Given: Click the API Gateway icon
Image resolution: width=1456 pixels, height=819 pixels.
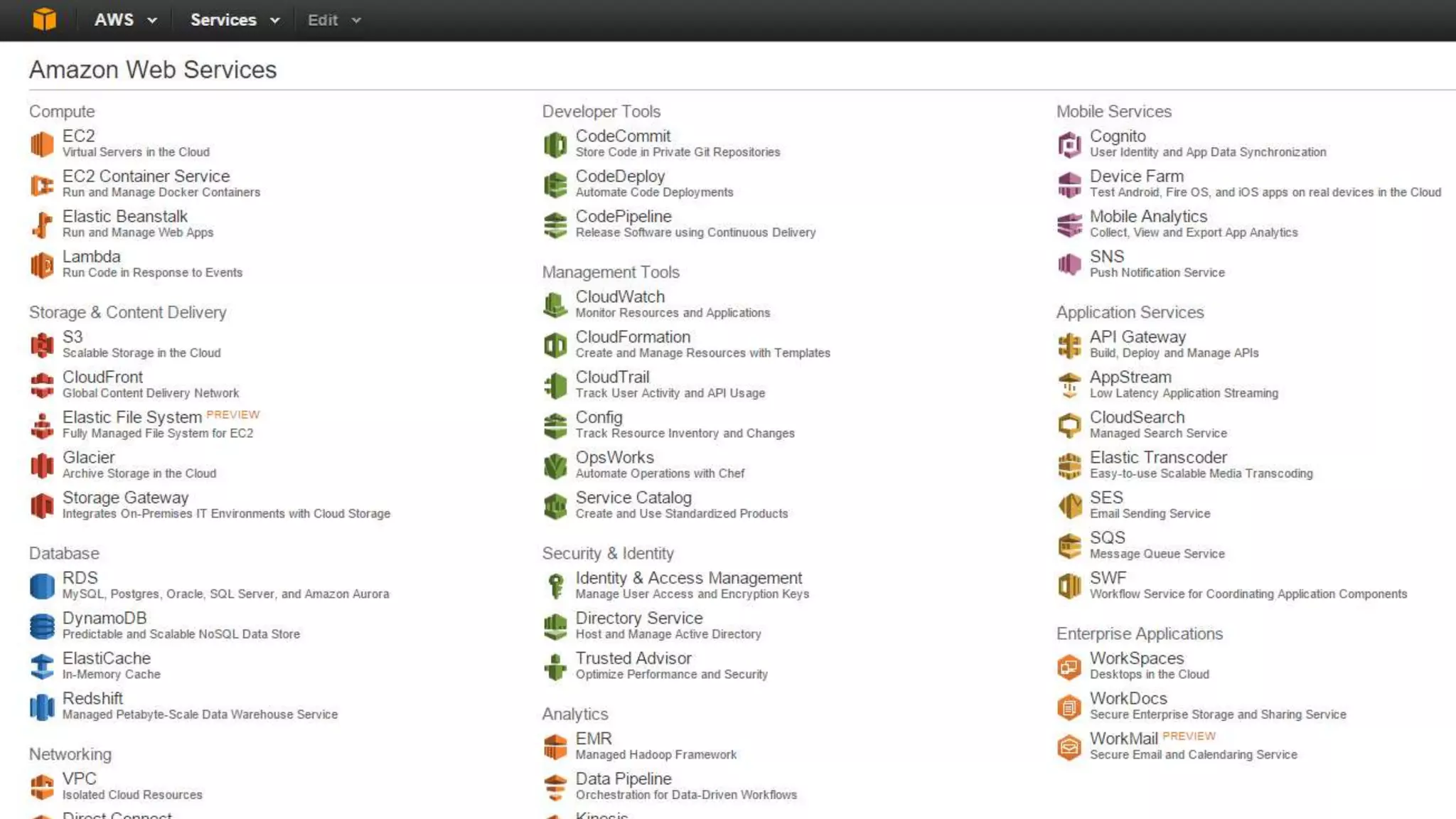Looking at the screenshot, I should (1069, 346).
